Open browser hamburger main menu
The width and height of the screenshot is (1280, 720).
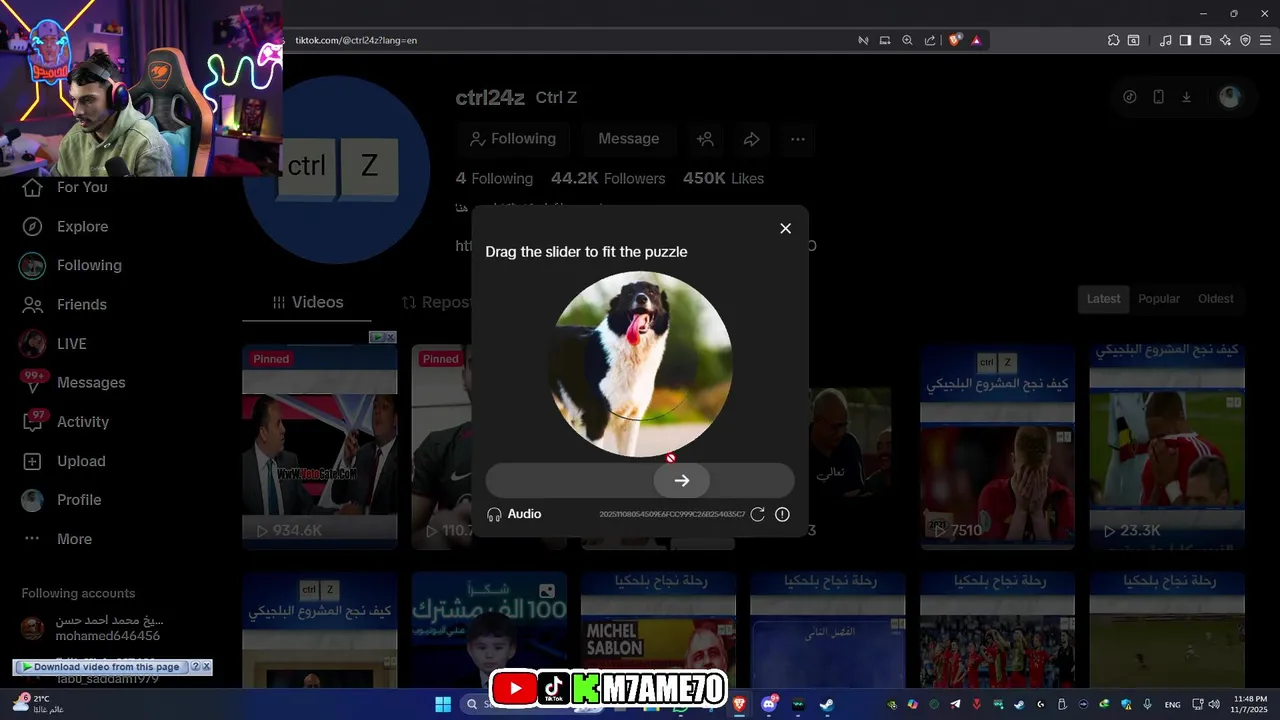(1265, 40)
